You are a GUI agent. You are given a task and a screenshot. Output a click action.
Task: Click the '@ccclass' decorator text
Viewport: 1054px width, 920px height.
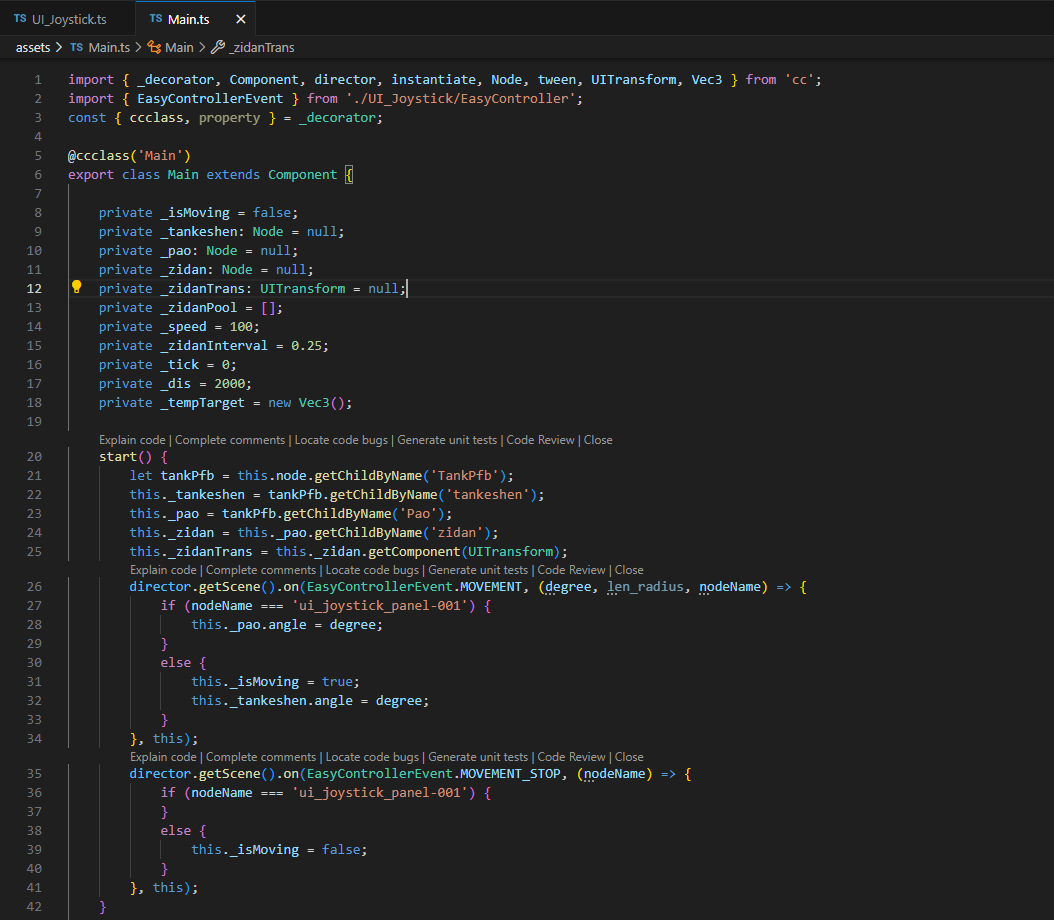99,155
